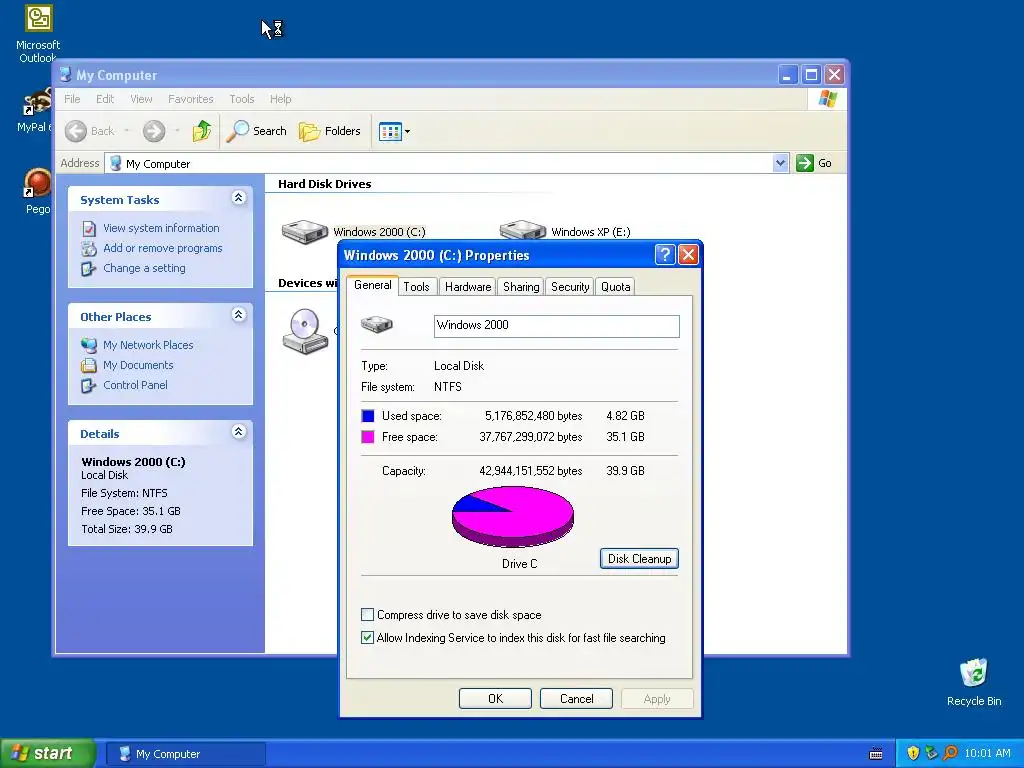The width and height of the screenshot is (1024, 768).
Task: Click the Disk Cleanup button
Action: (x=639, y=559)
